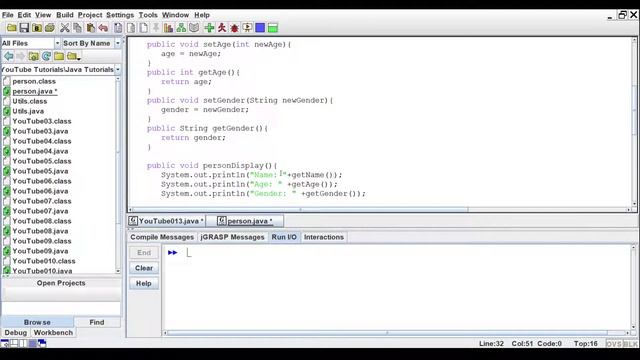Toggle the BLK block mode indicator
This screenshot has width=640, height=360.
click(x=631, y=344)
